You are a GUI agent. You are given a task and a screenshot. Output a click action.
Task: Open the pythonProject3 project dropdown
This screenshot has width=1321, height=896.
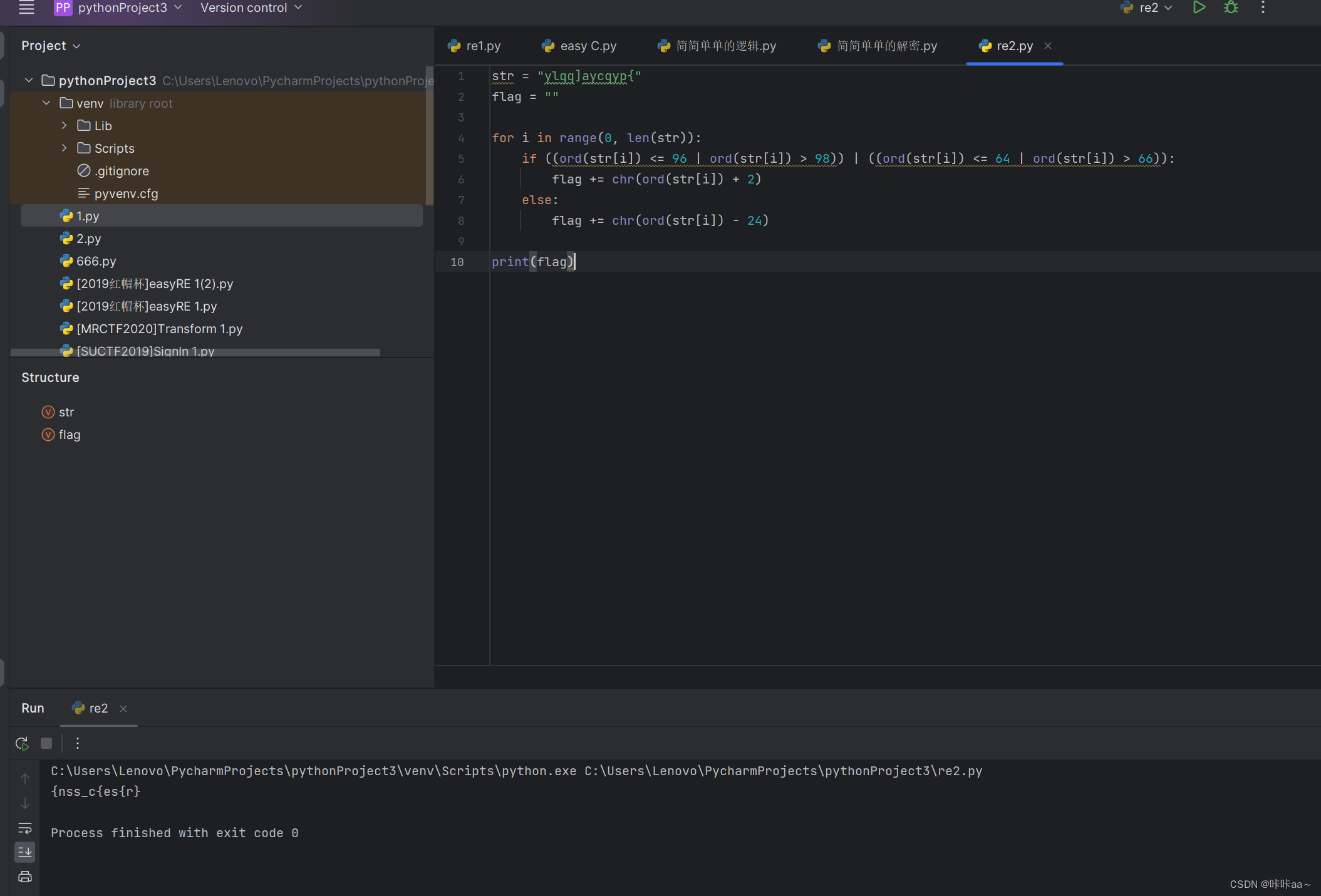point(118,8)
